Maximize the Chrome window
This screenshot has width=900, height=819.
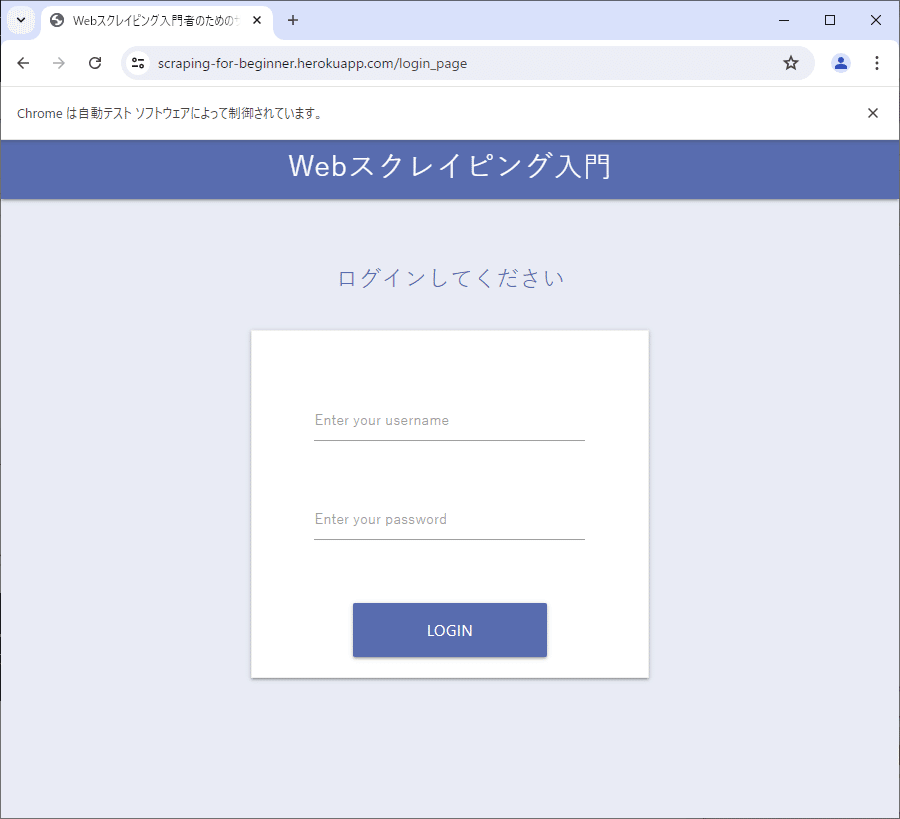point(830,21)
